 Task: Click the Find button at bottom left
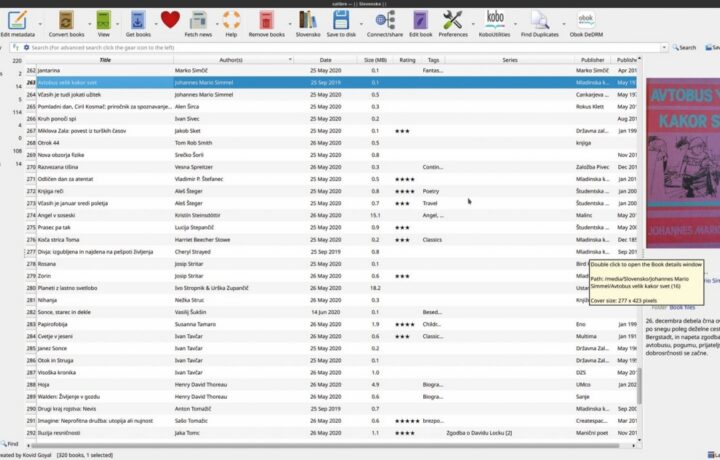tap(10, 444)
